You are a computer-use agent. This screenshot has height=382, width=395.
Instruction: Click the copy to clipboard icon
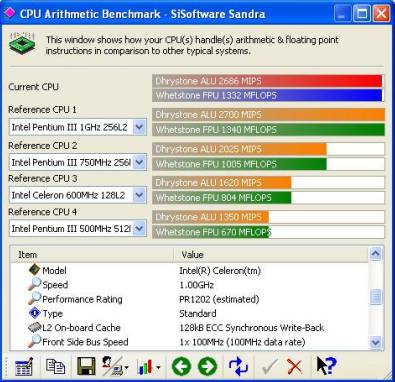point(55,366)
